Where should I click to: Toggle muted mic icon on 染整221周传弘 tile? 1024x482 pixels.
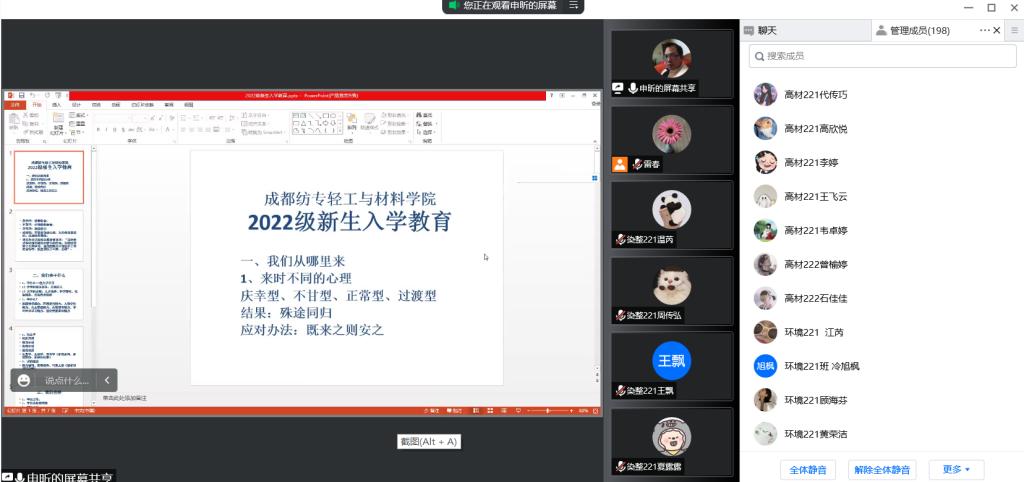620,315
